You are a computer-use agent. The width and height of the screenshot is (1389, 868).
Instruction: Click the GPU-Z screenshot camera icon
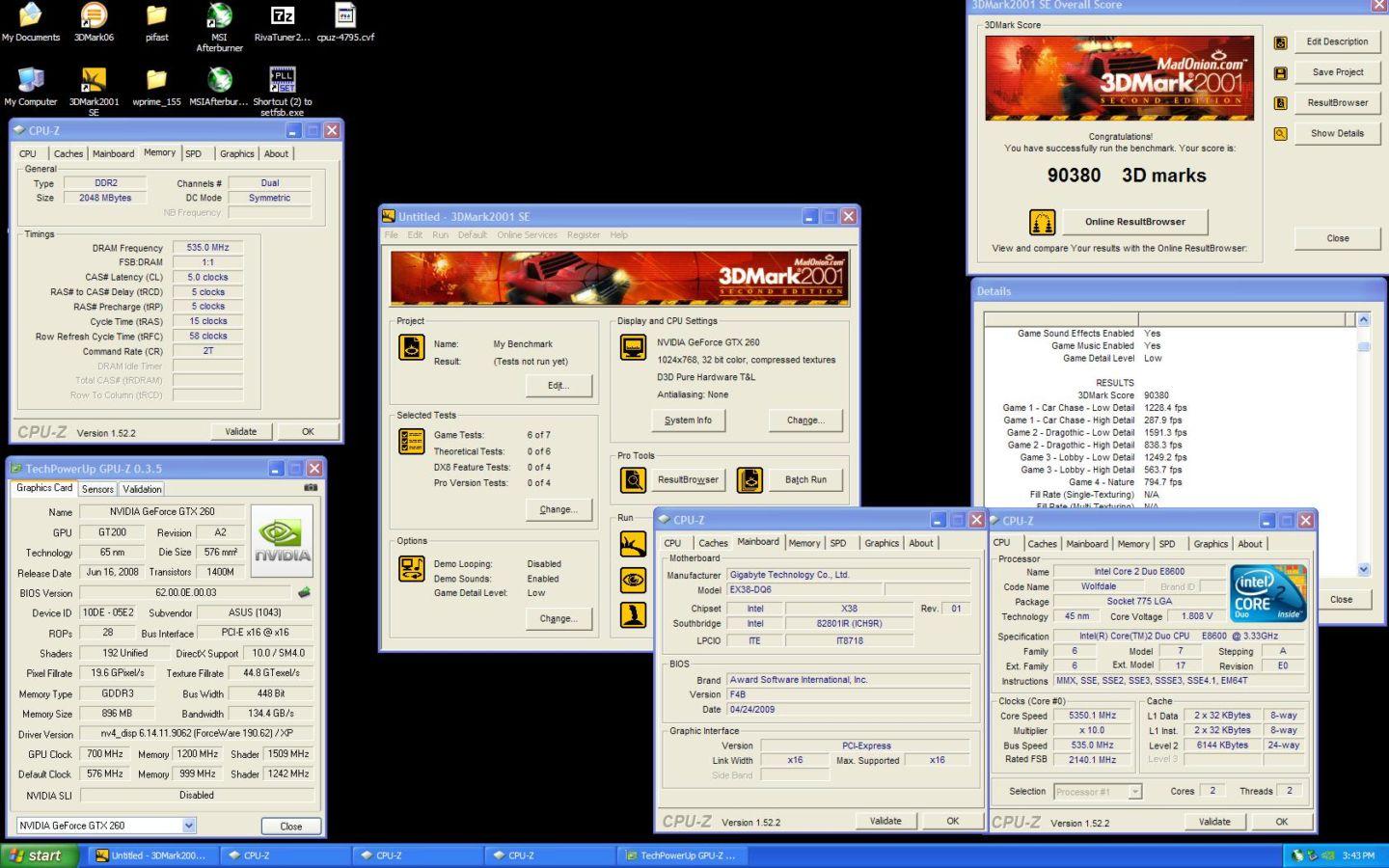(311, 487)
